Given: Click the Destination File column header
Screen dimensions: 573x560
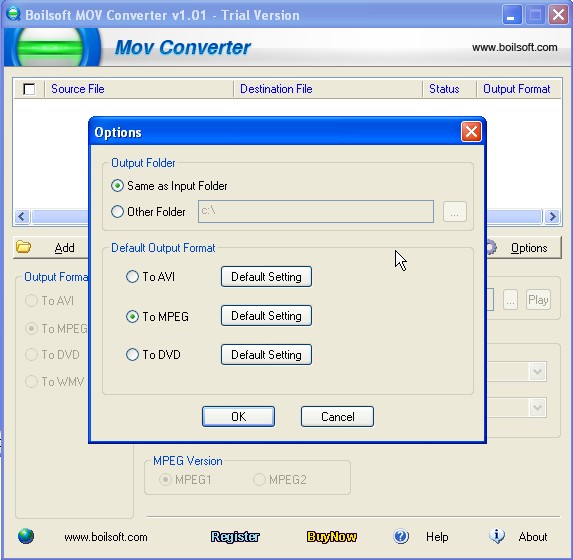Looking at the screenshot, I should [328, 89].
